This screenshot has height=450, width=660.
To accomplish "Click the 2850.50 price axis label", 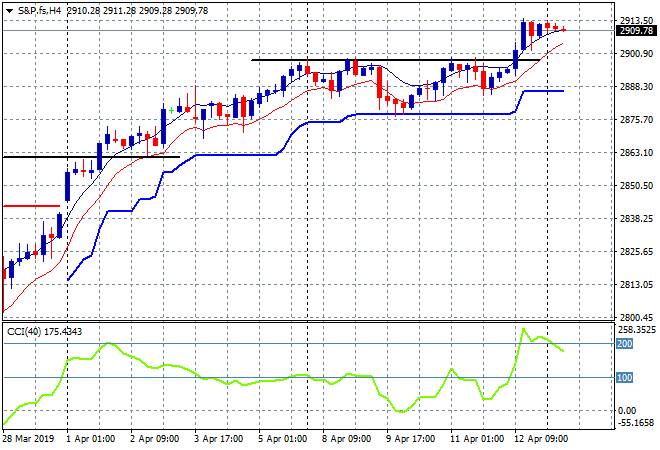I will tap(636, 186).
